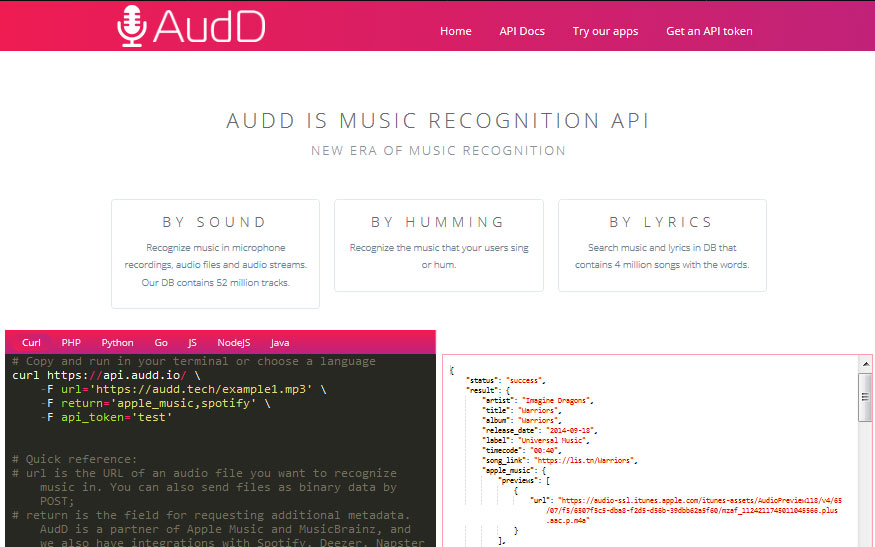
Task: Click the 'AUDD IS MUSIC RECOGNITION API' heading
Action: (438, 121)
